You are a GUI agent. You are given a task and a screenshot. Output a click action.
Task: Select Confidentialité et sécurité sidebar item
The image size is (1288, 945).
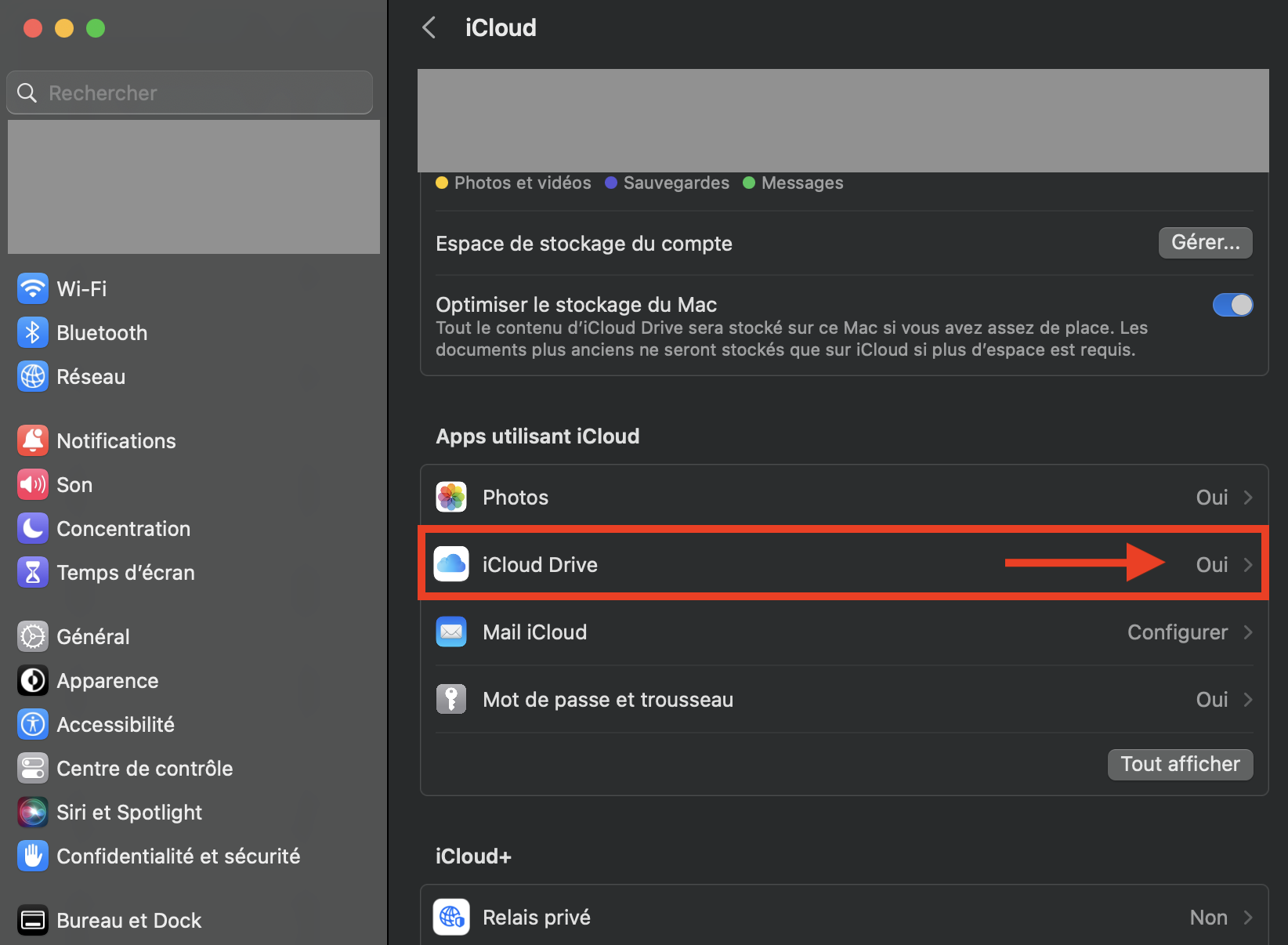[x=178, y=856]
